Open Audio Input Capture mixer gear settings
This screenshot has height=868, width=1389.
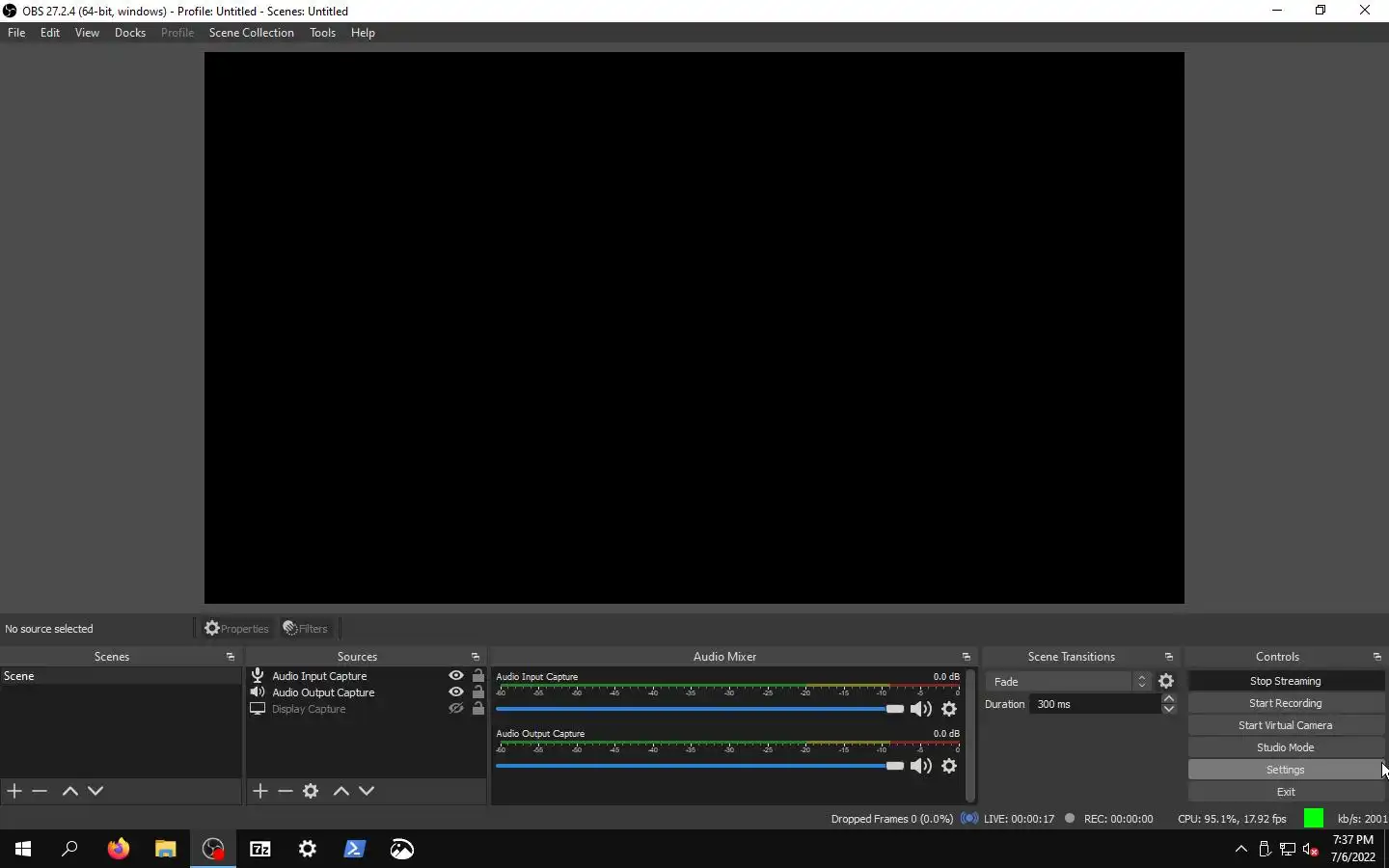click(x=949, y=709)
